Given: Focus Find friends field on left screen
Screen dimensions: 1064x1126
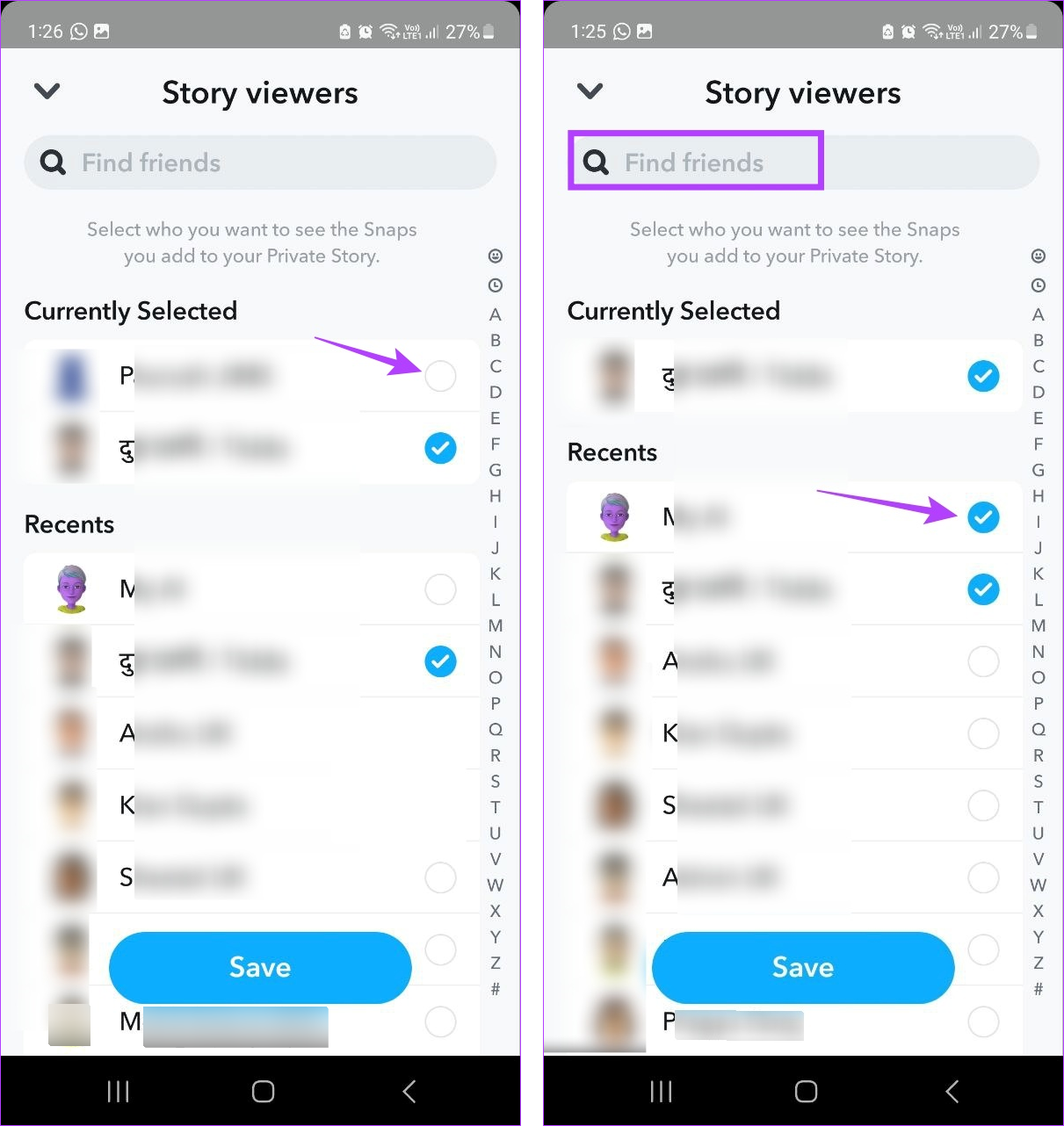Looking at the screenshot, I should 260,162.
